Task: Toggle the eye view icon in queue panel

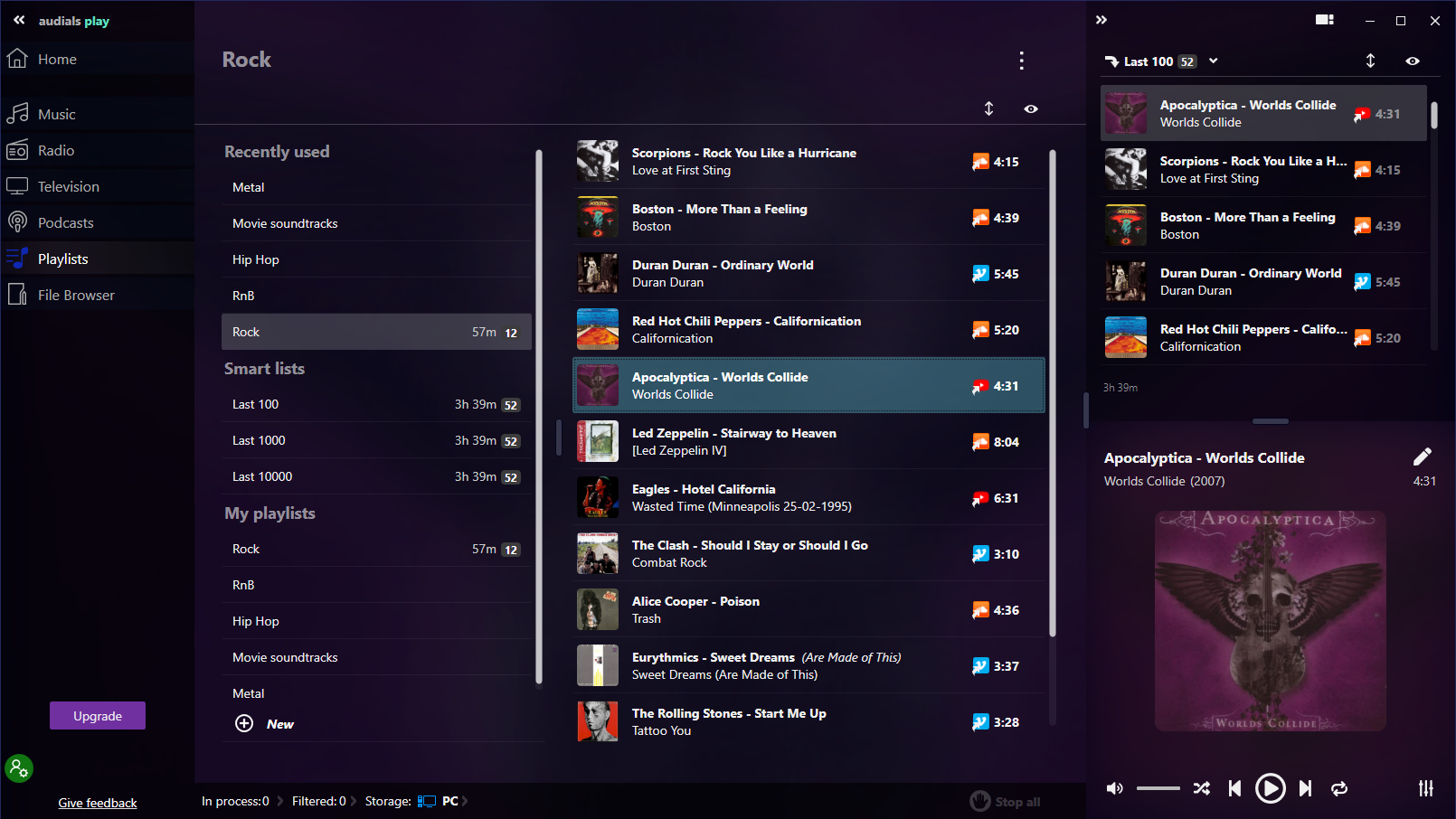Action: pyautogui.click(x=1413, y=61)
